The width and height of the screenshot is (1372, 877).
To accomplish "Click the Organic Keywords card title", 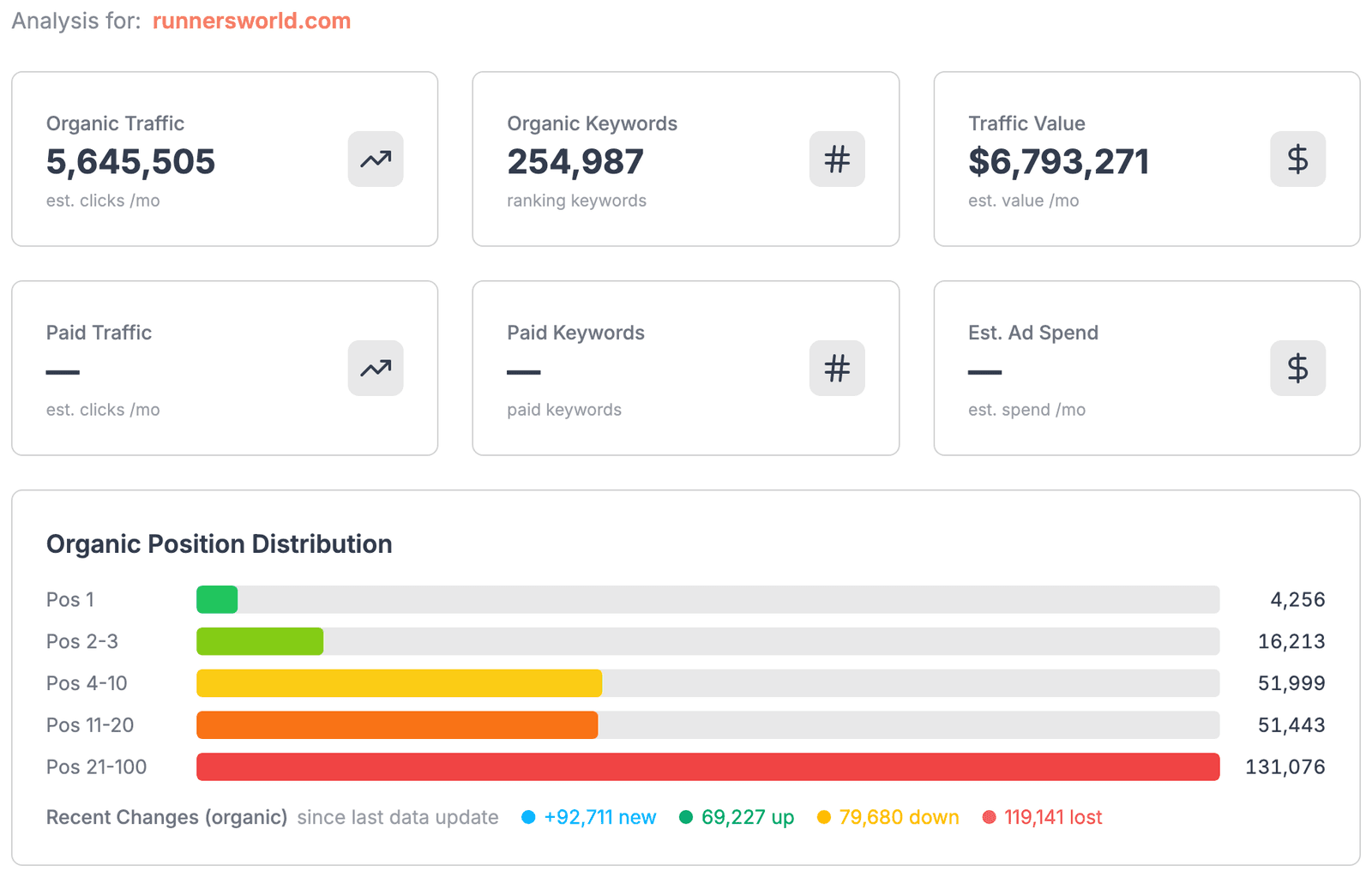I will pos(592,123).
